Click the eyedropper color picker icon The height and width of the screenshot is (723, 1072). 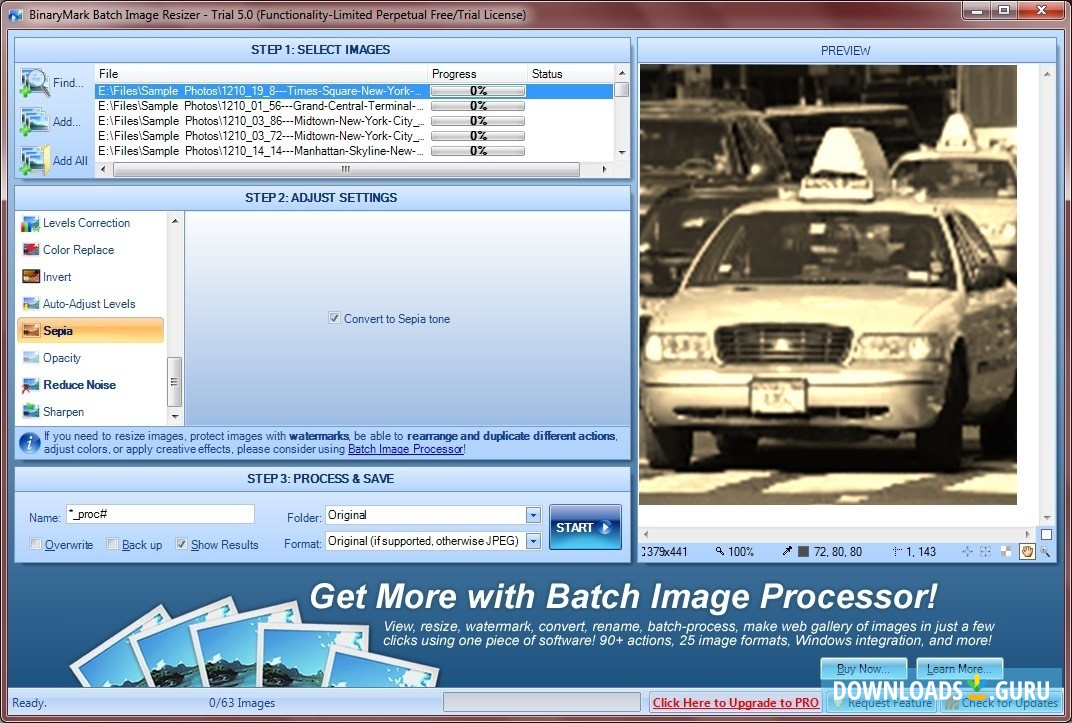click(787, 551)
